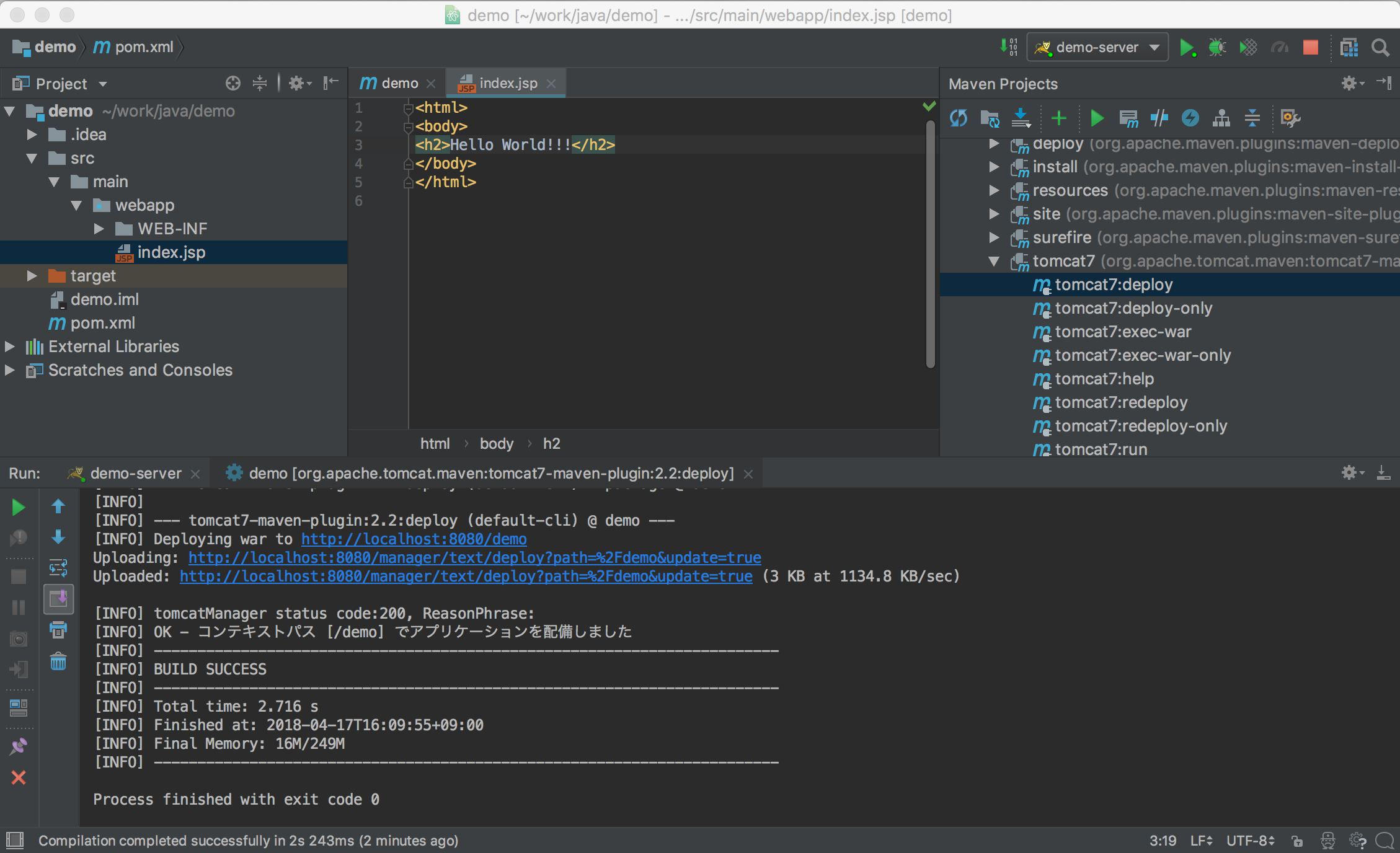Screen dimensions: 1400x853
Task: Clear all output in the Run console
Action: point(59,662)
